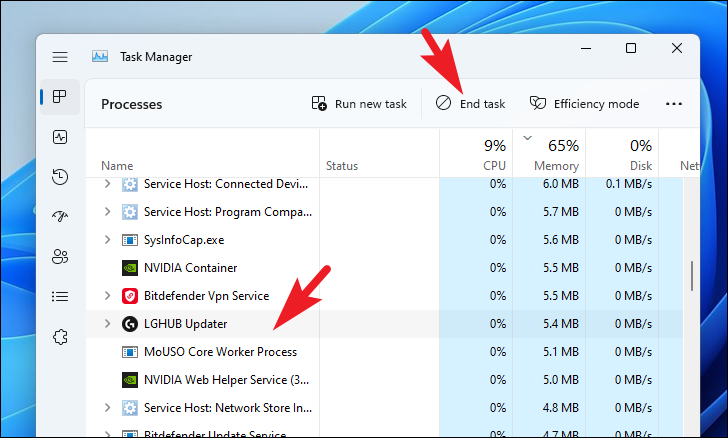Screen dimensions: 728x438
Task: Select Bitdefender Vpn Service process name
Action: (x=206, y=296)
